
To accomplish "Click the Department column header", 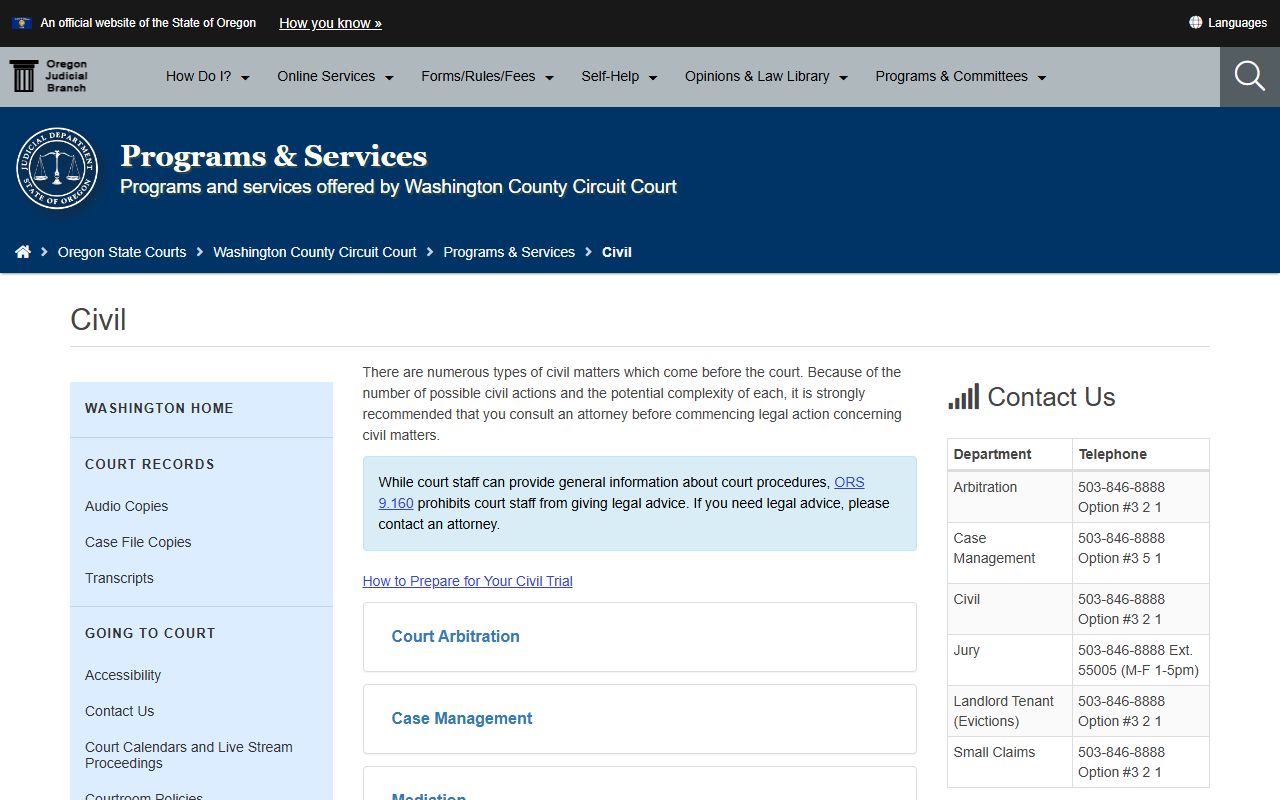I will (1010, 454).
